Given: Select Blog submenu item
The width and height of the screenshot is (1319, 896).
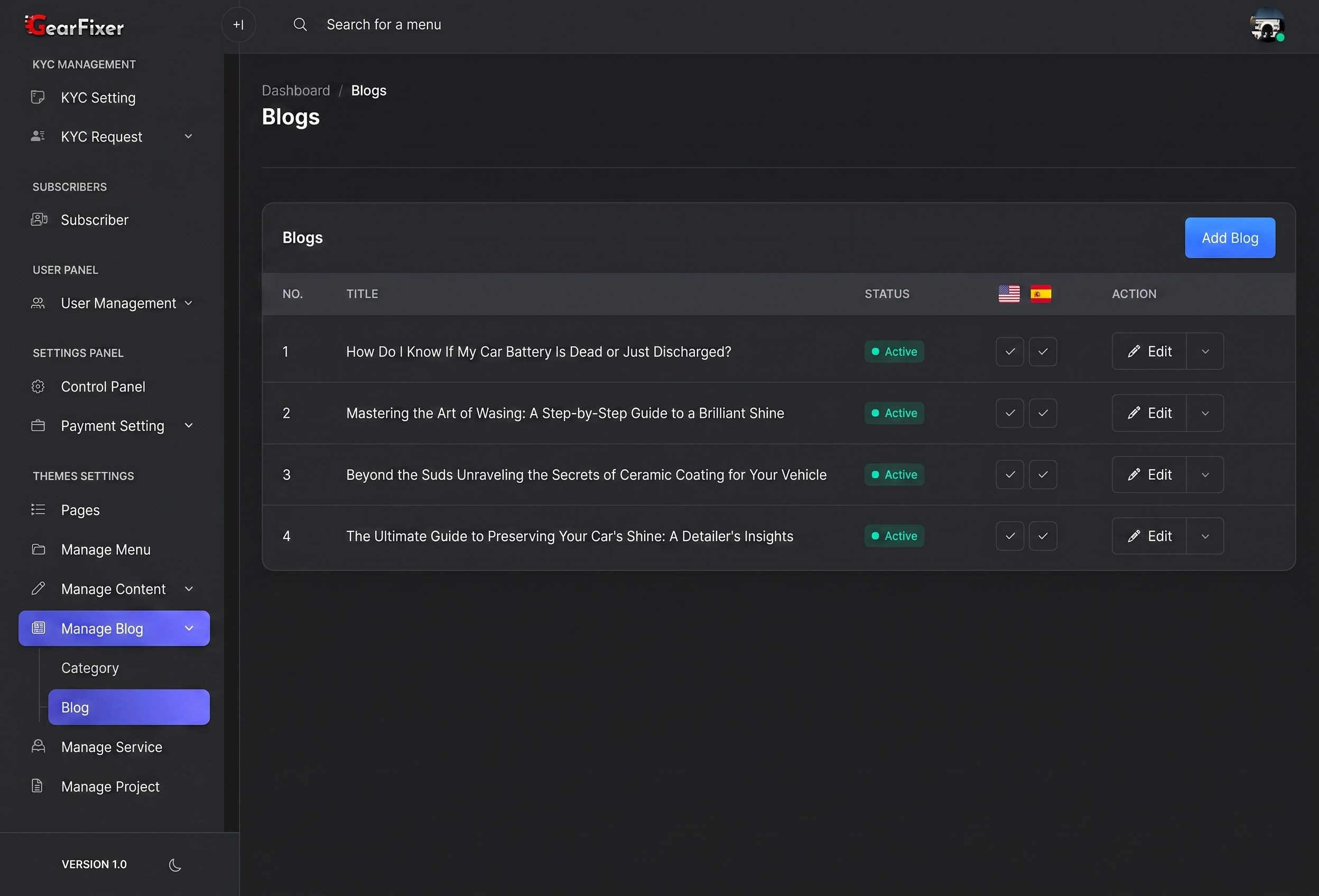Looking at the screenshot, I should point(129,707).
